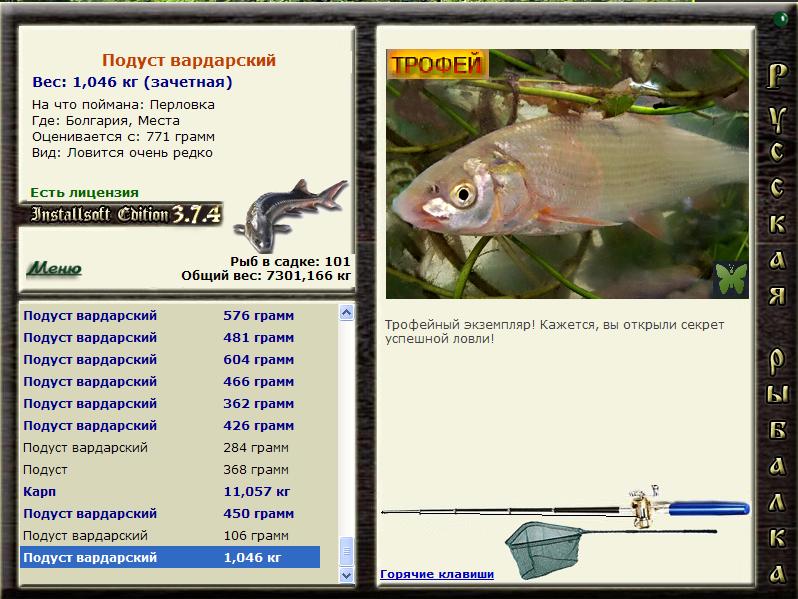Viewport: 798px width, 599px height.
Task: Select Подуст вардарский 576 грамм entry
Action: (170, 316)
